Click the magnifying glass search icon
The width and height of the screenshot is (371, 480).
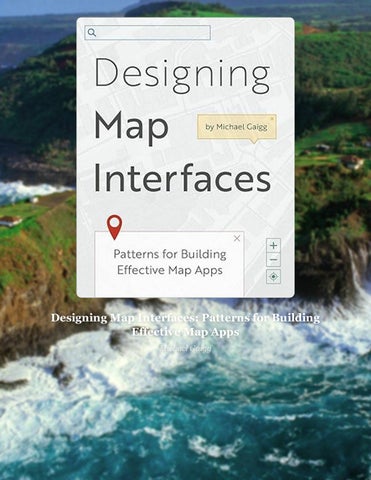coord(92,33)
